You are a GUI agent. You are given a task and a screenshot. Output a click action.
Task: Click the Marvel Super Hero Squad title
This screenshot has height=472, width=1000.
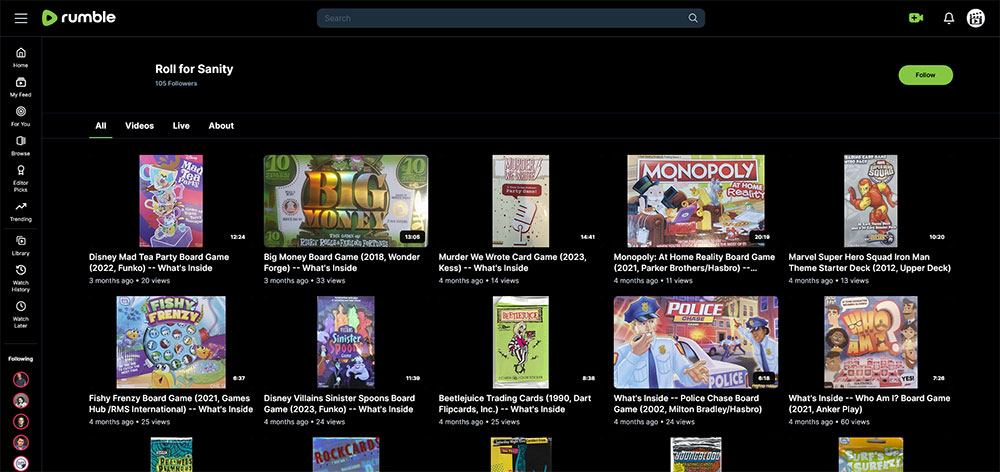[869, 262]
